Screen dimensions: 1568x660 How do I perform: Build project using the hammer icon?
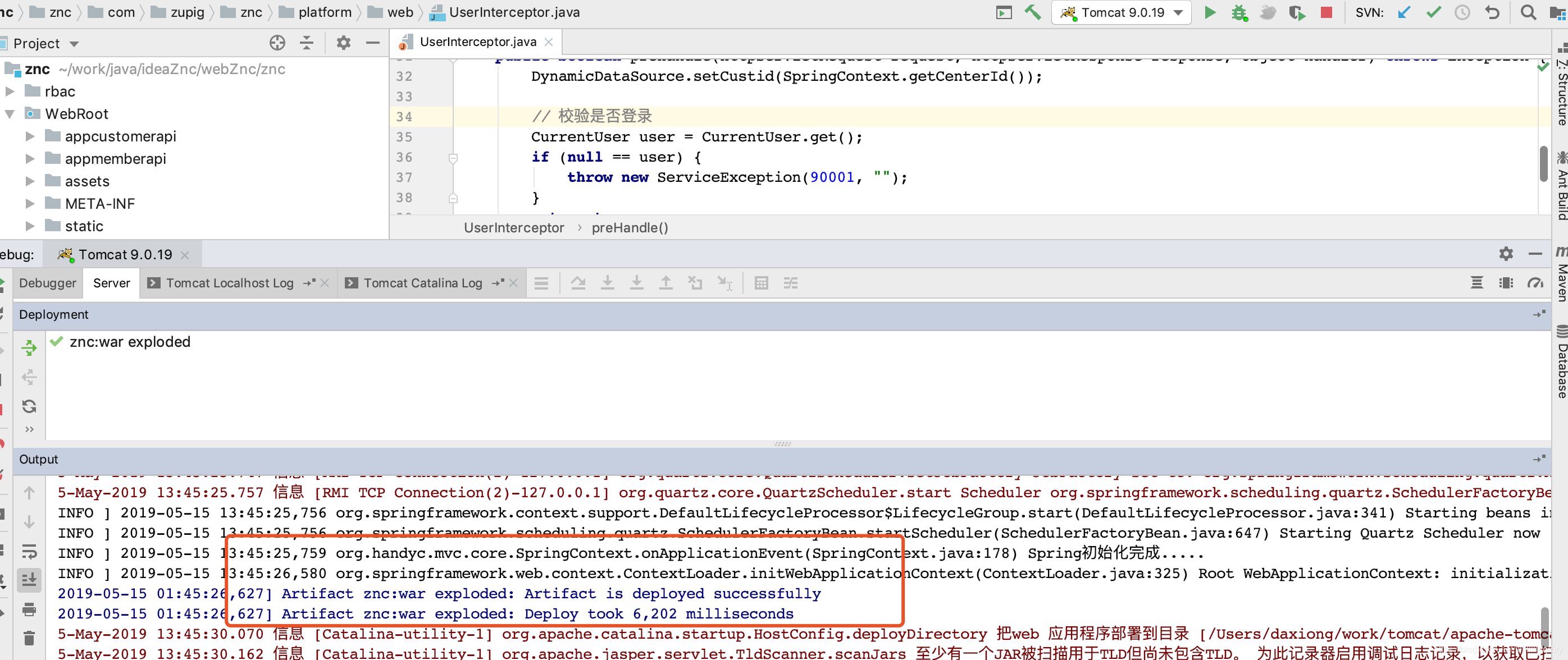click(x=1032, y=12)
